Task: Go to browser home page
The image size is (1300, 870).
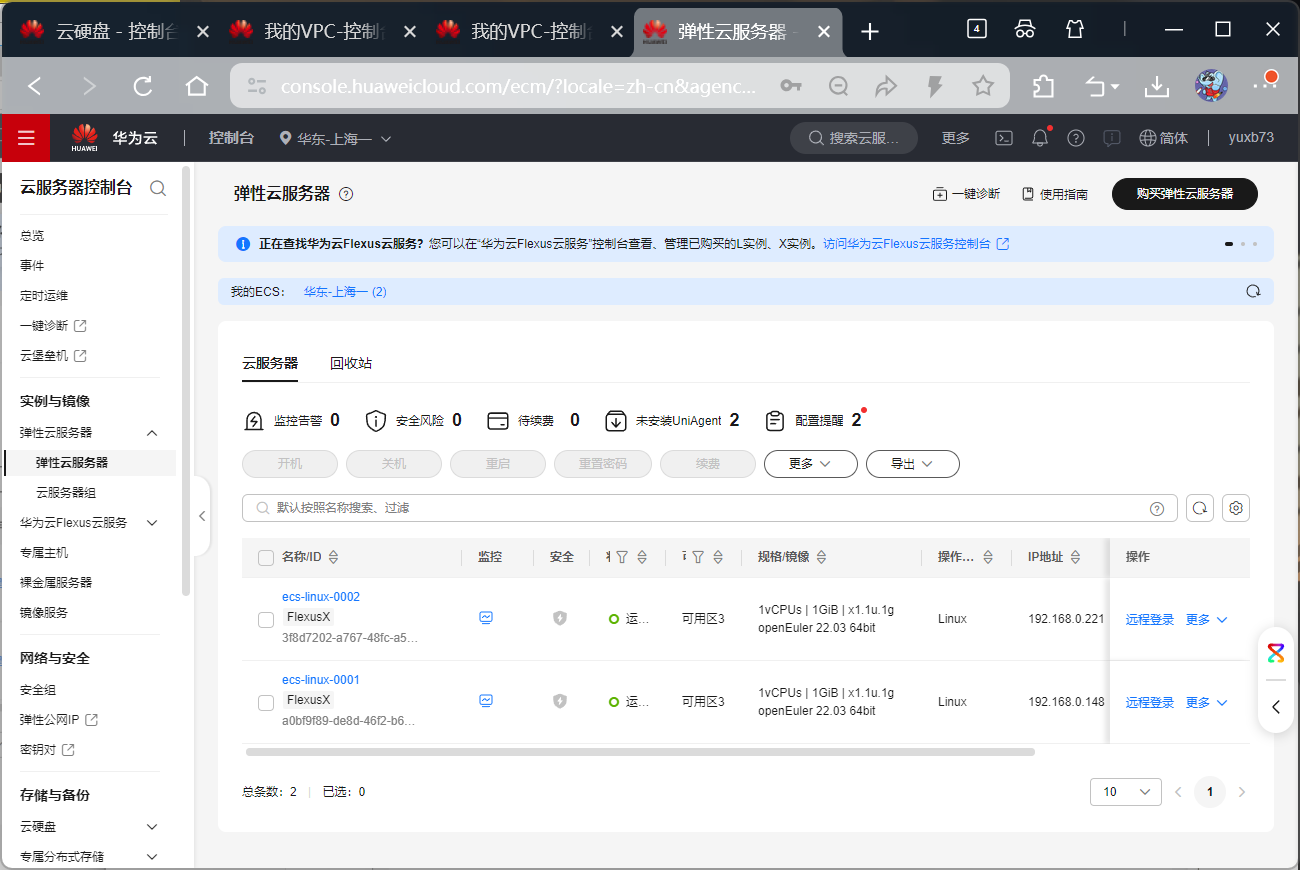Action: (x=197, y=86)
